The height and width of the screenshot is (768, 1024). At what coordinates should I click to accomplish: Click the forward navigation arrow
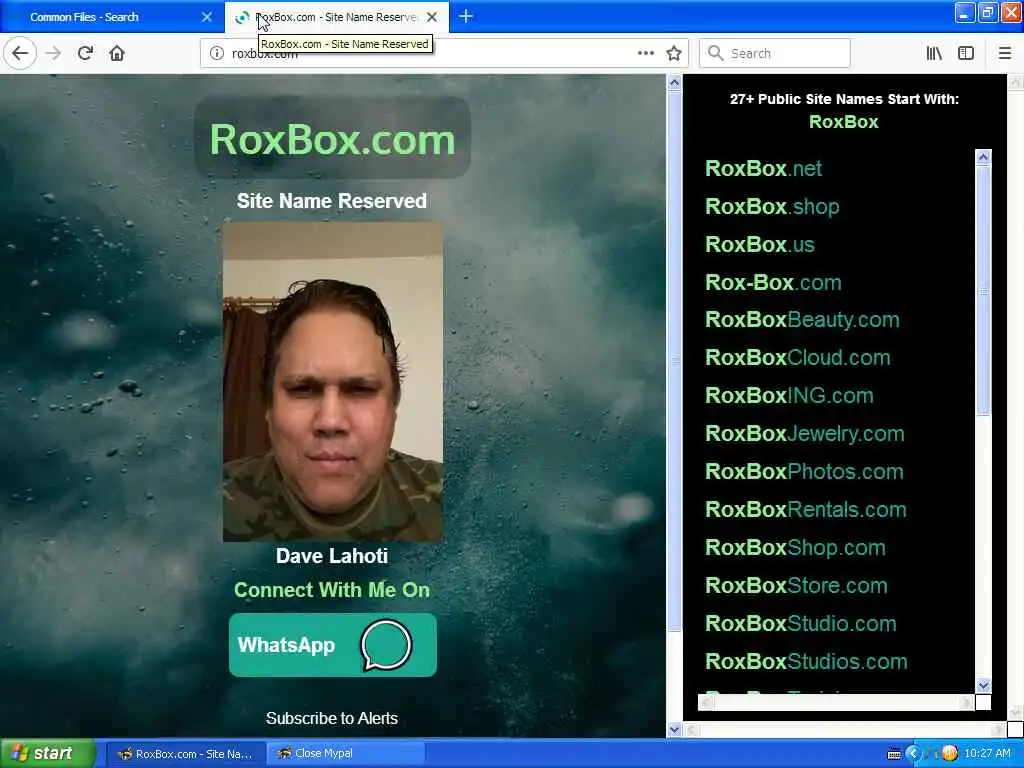pos(54,53)
